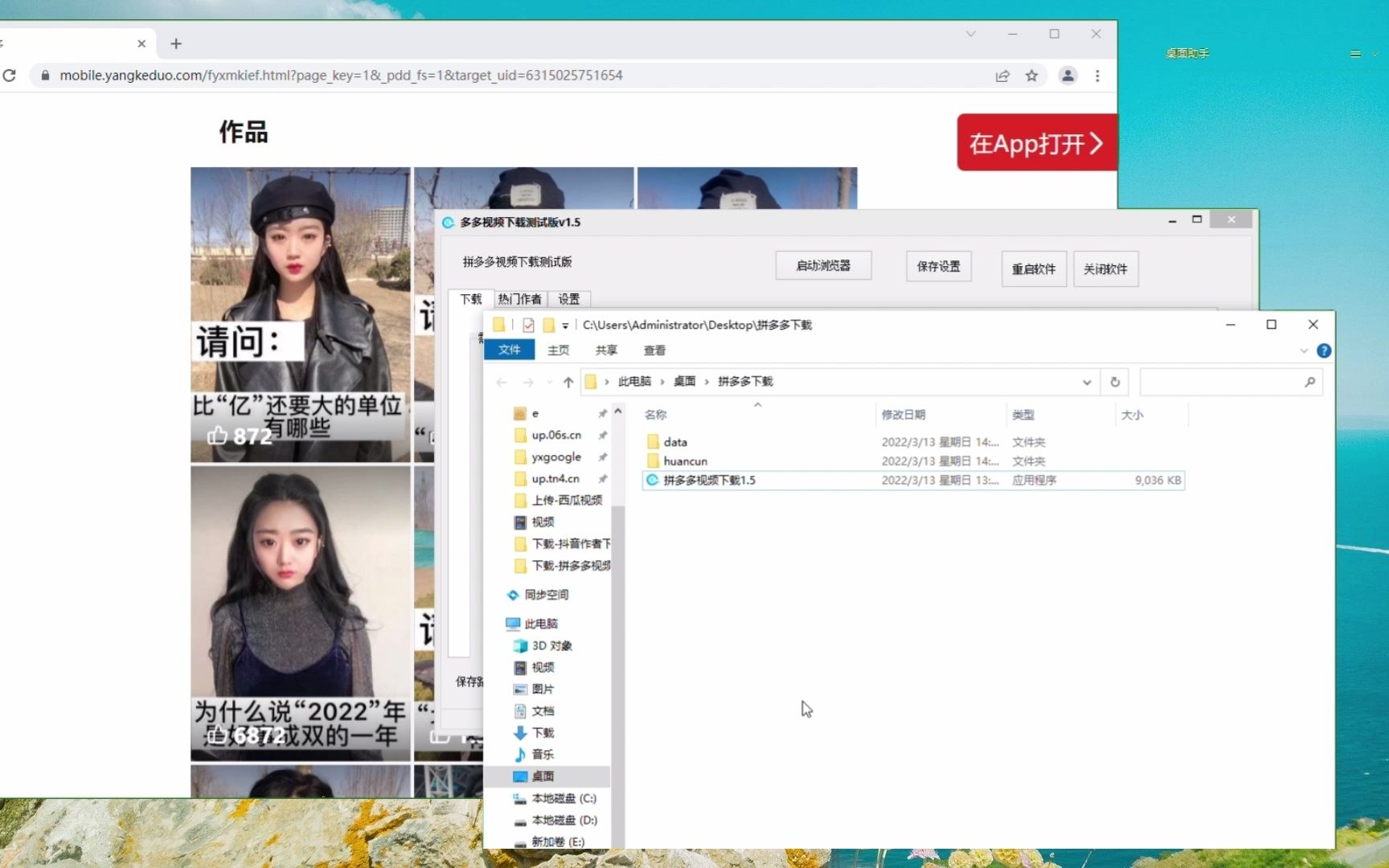This screenshot has height=868, width=1389.
Task: Open yxgoogle in quick access
Action: click(x=555, y=457)
